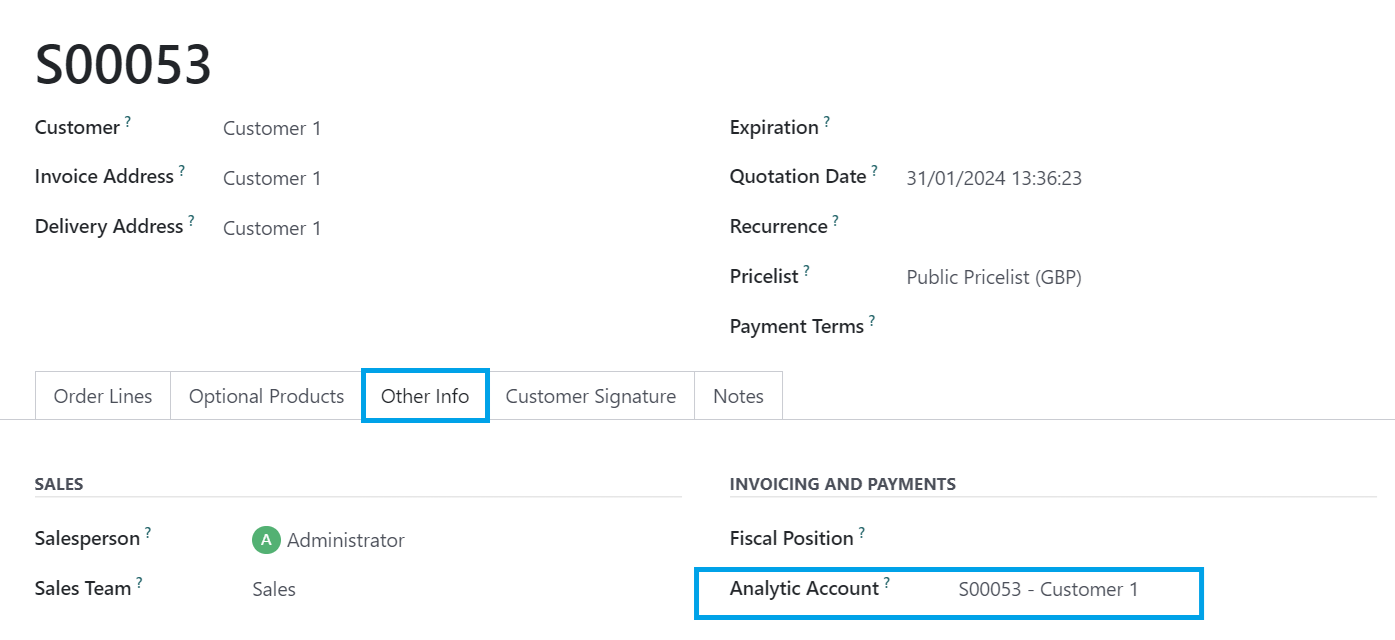Viewport: 1395px width, 640px height.
Task: Click the Quotation Date value field
Action: click(x=1141, y=178)
